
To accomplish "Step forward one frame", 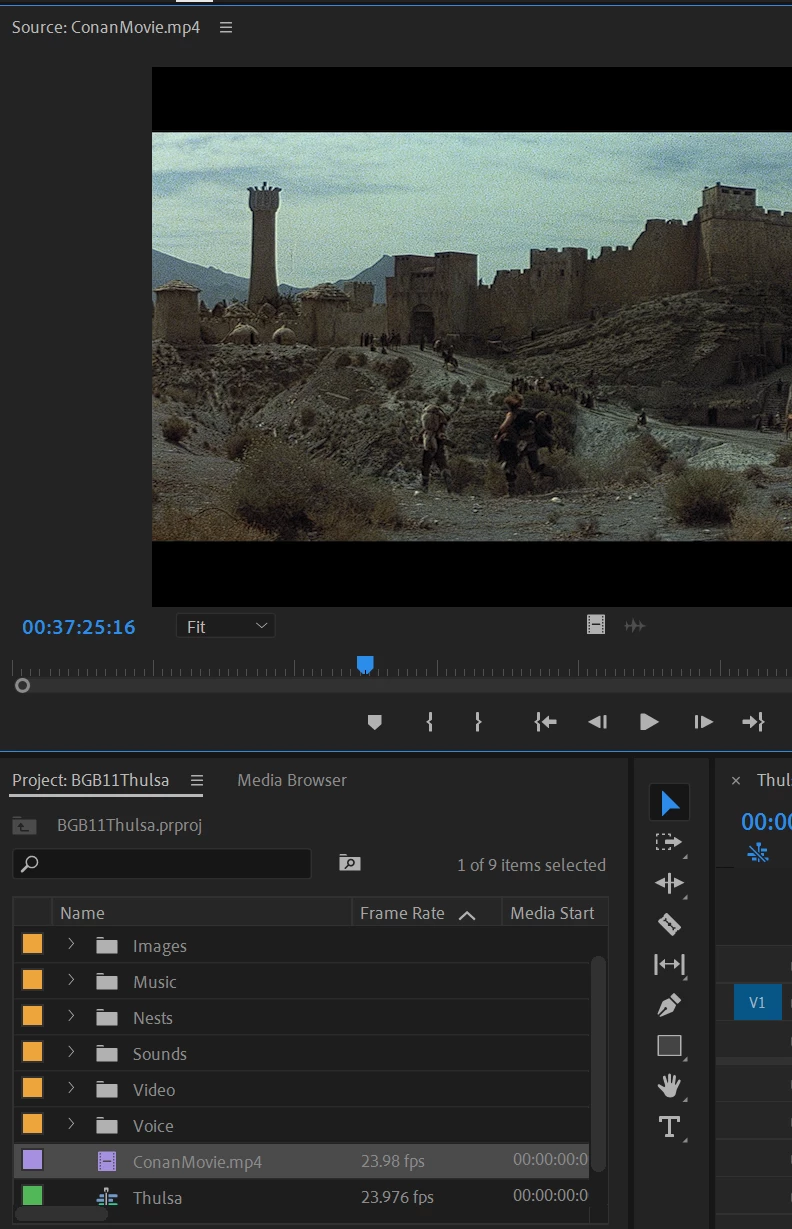I will pos(703,721).
